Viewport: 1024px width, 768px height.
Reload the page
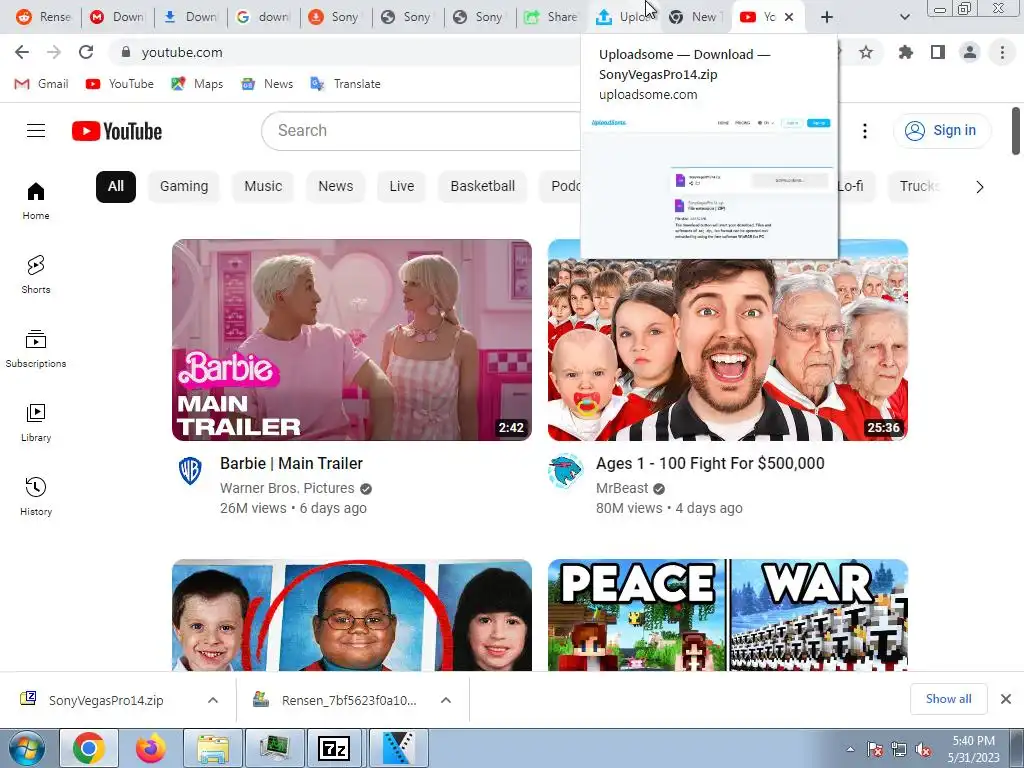(x=86, y=52)
